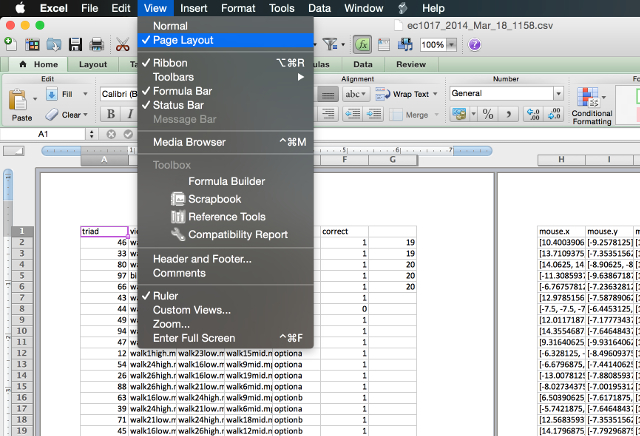Screen dimensions: 640x436
Task: Click the Comma Style icon
Action: [x=509, y=114]
